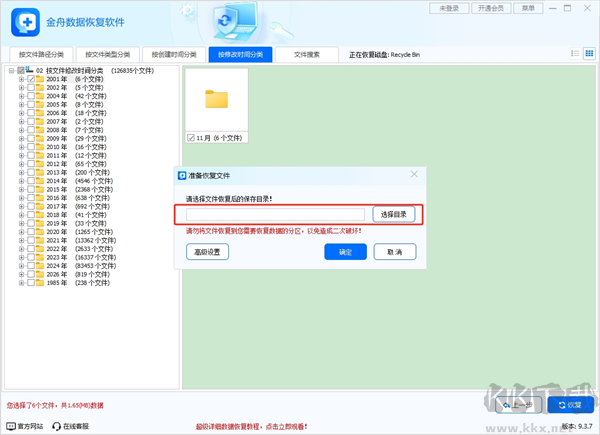The height and width of the screenshot is (435, 600).
Task: Focus the save directory input field
Action: (x=275, y=214)
